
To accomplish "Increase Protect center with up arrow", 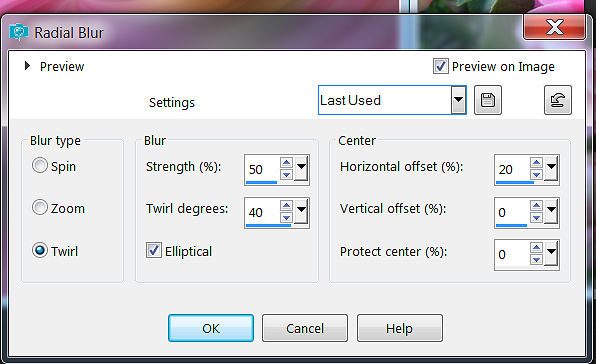I will point(536,248).
